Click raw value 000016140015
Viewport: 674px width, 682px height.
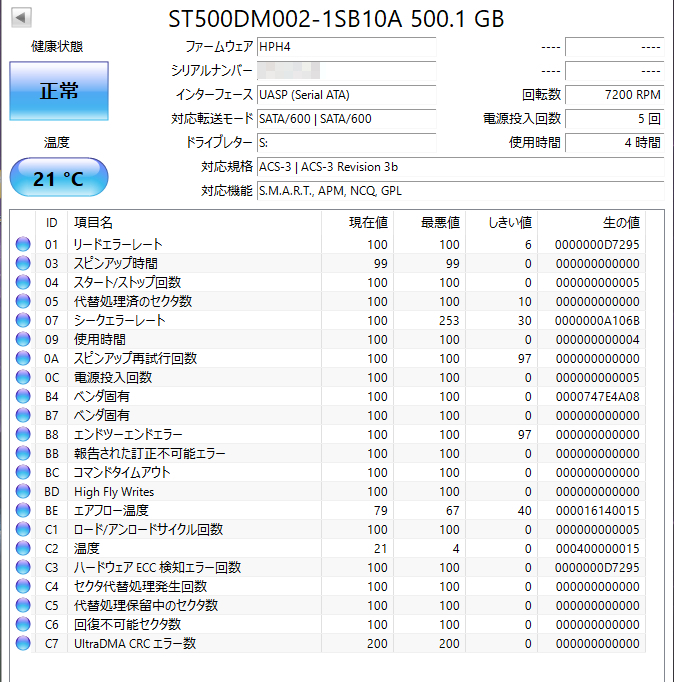(x=597, y=511)
